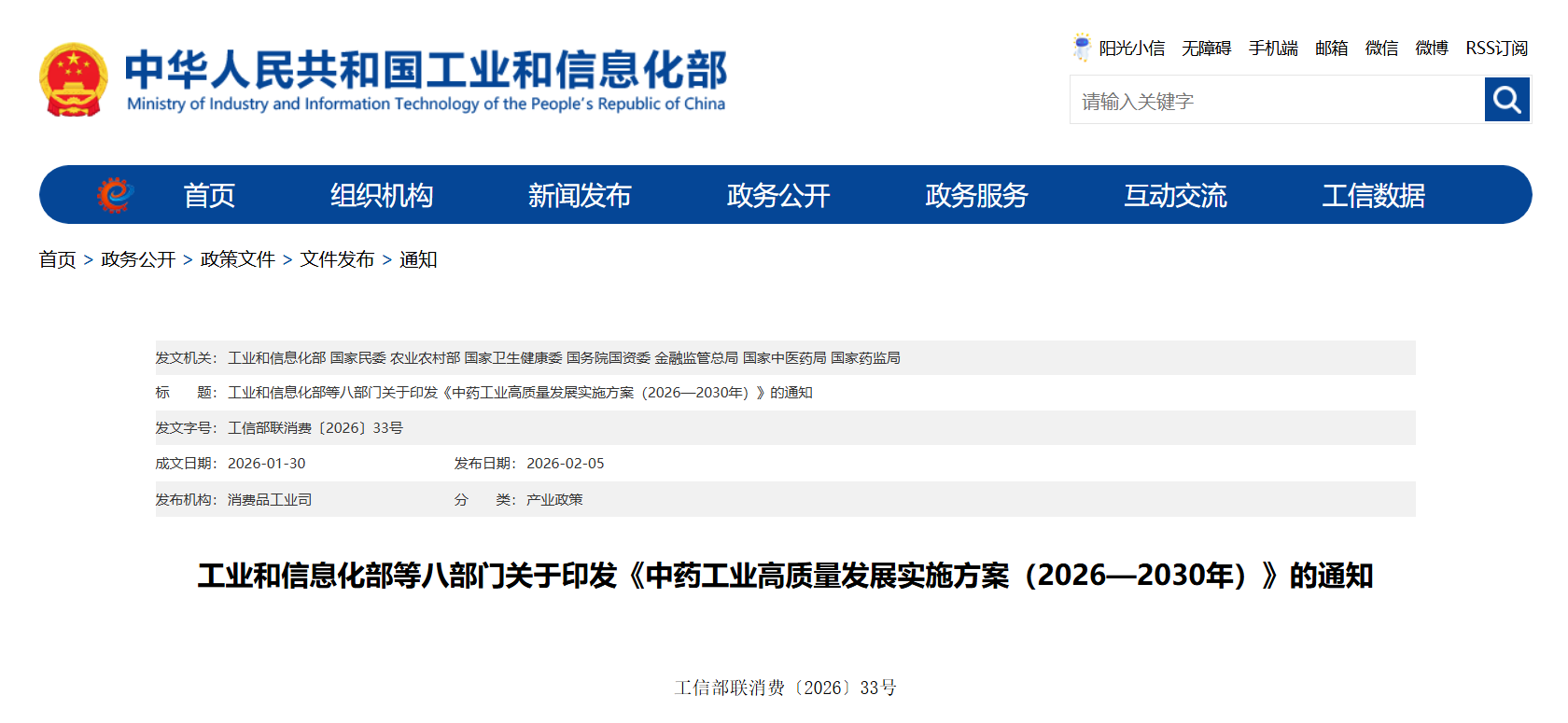Go to 新闻发布 section
The width and height of the screenshot is (1568, 723).
[x=580, y=195]
